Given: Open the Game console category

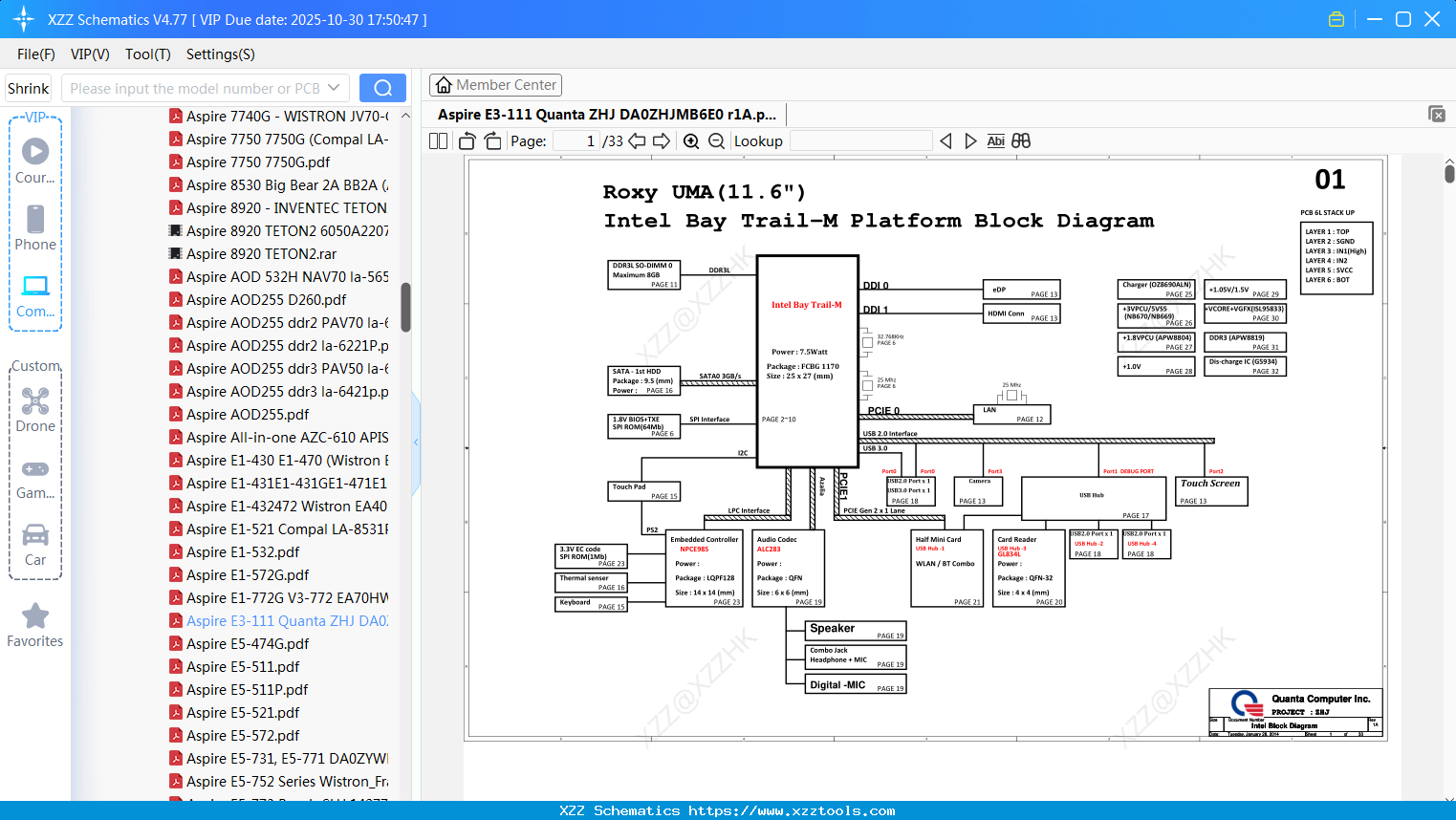Looking at the screenshot, I should click(x=35, y=478).
